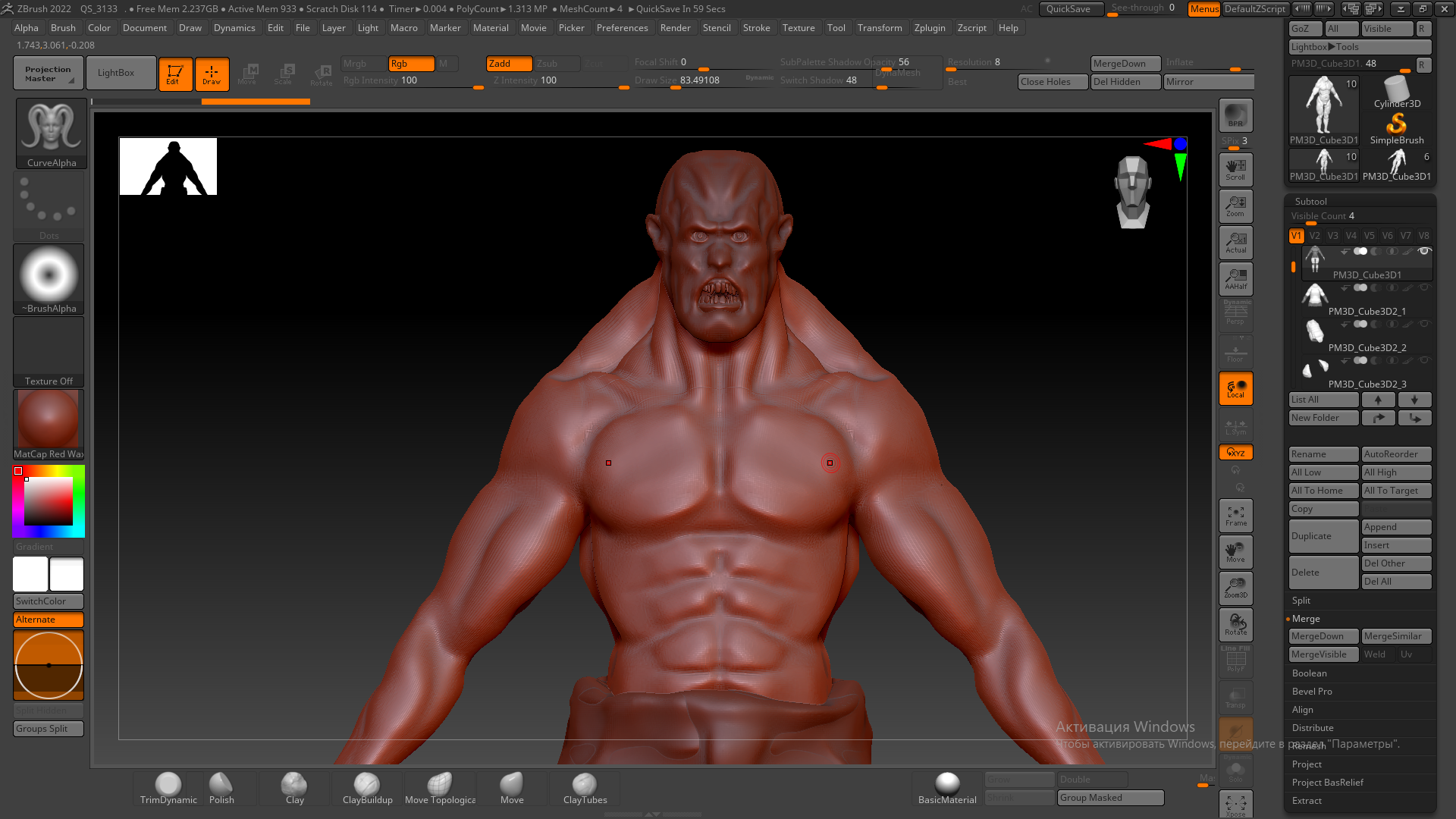Select the ClayBuildup brush
Screen dimensions: 1456x819
(x=367, y=788)
